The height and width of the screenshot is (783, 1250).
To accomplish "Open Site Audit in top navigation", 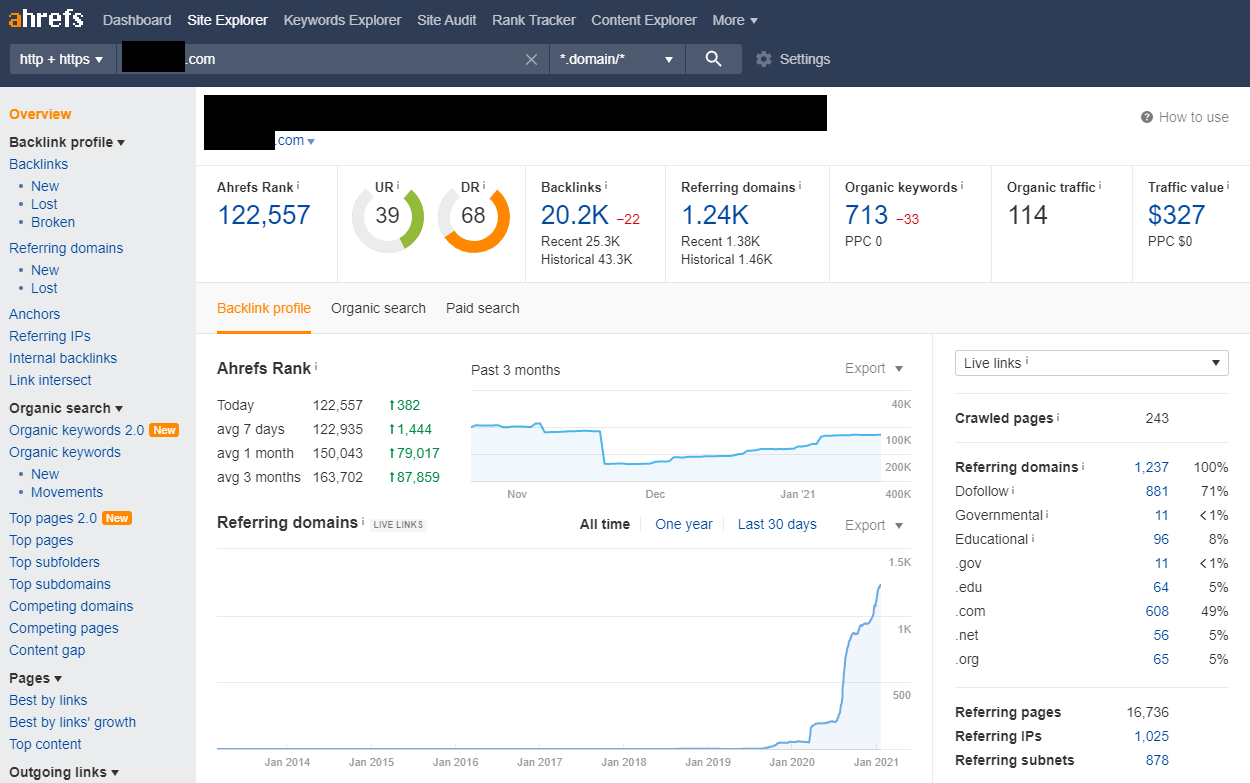I will click(x=447, y=20).
